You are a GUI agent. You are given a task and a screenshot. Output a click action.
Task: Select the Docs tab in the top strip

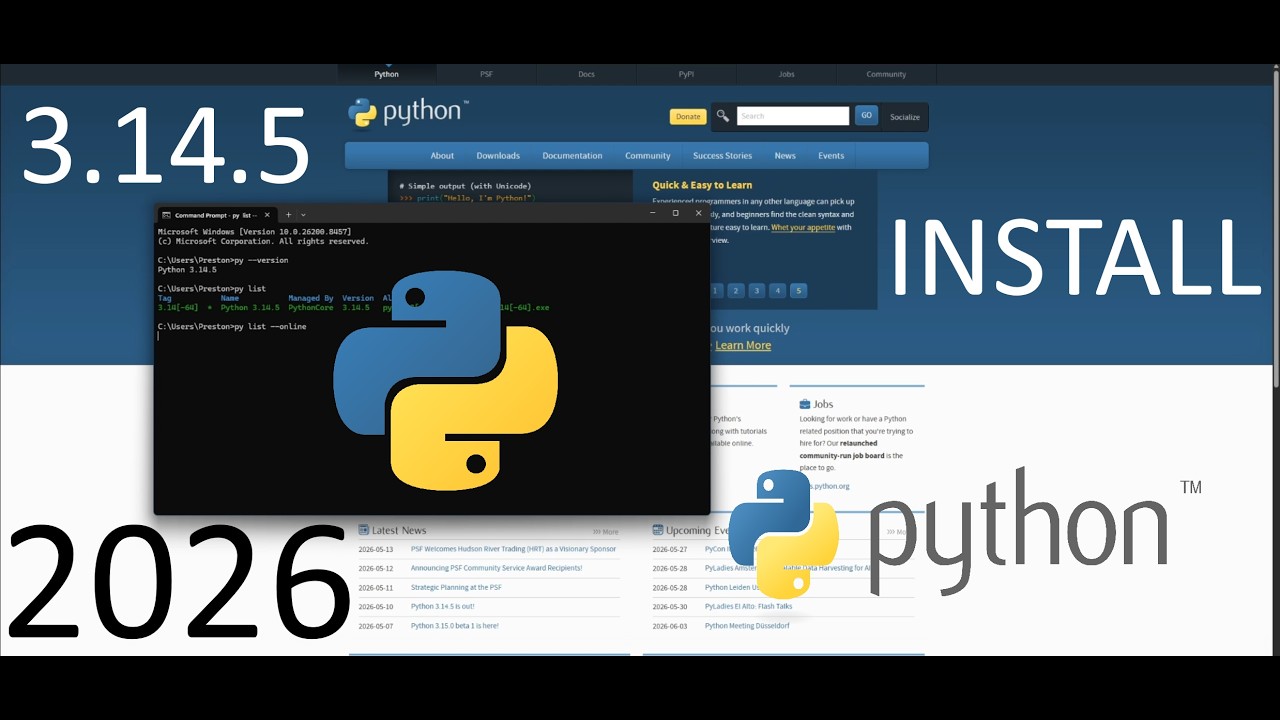click(x=586, y=74)
